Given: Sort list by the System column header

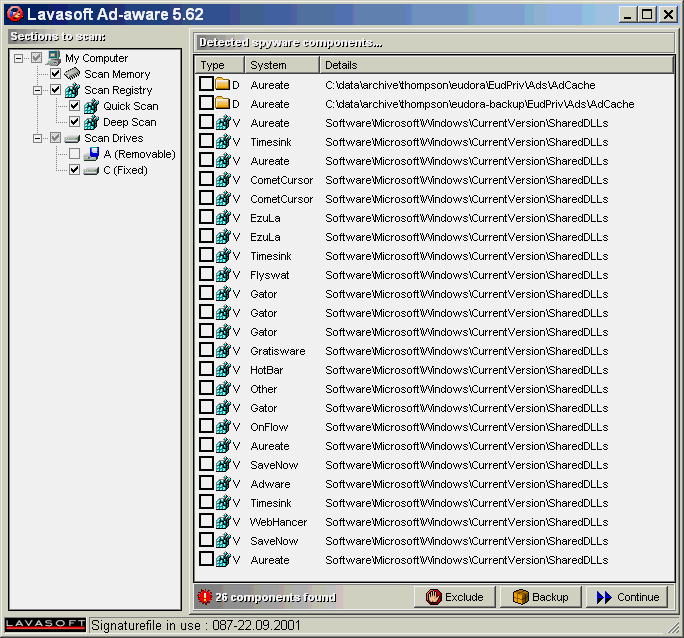Looking at the screenshot, I should pyautogui.click(x=281, y=65).
